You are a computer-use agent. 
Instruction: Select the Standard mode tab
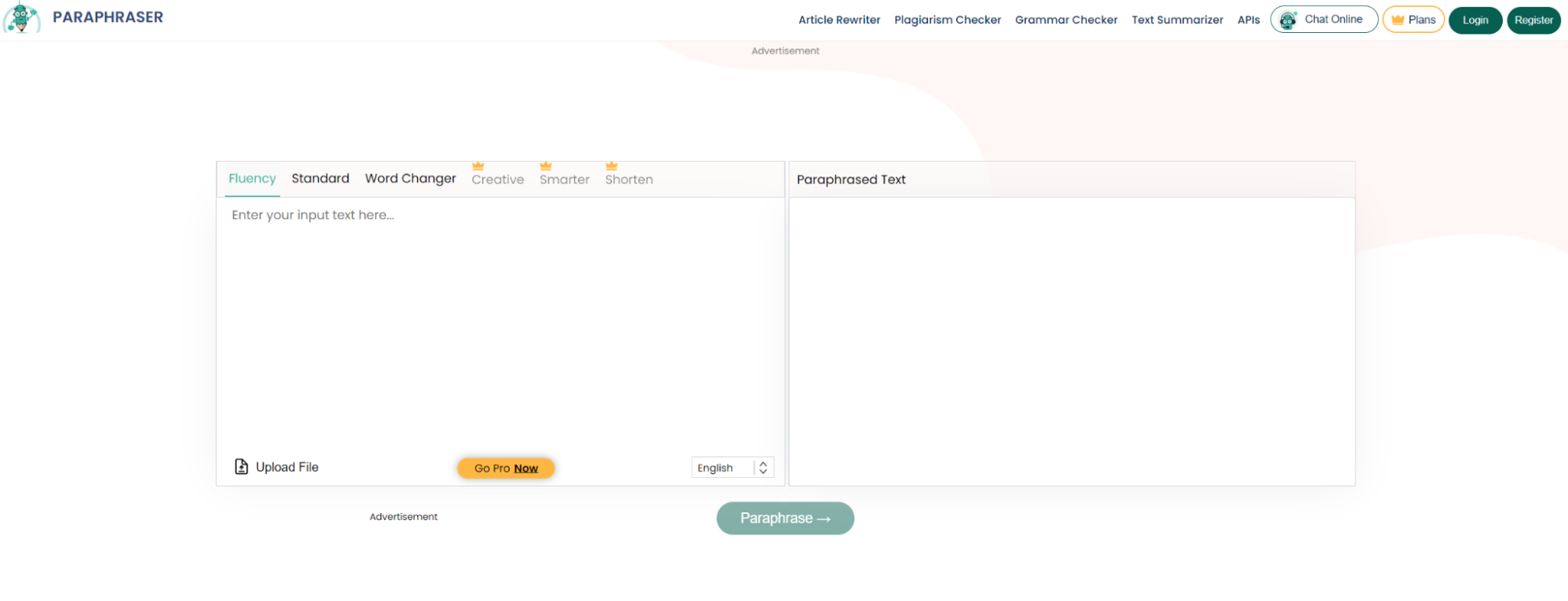point(320,179)
